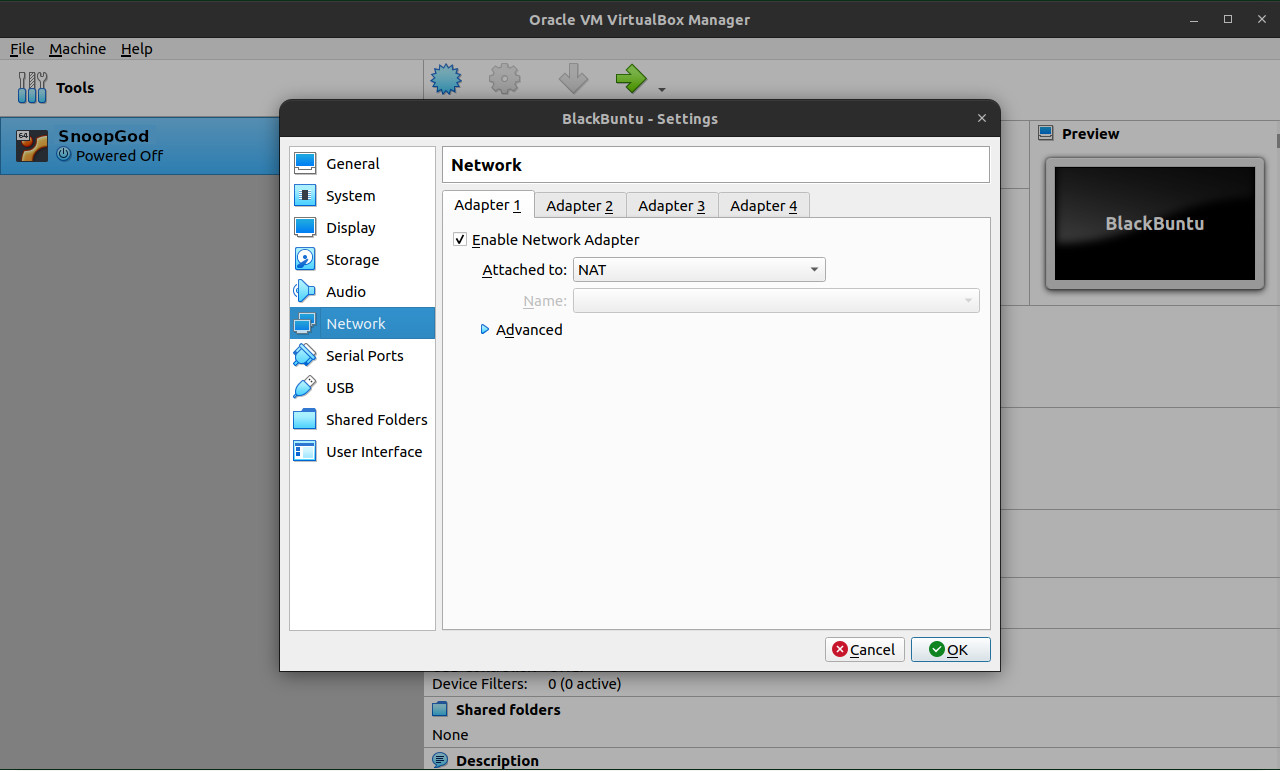Select the SnoopGod virtual machine entry
The height and width of the screenshot is (771, 1280).
[140, 146]
